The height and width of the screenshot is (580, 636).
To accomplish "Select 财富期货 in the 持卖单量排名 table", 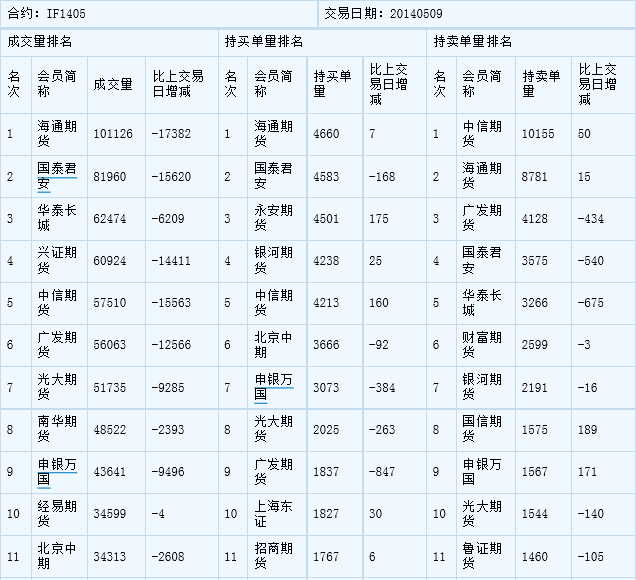I will pyautogui.click(x=481, y=345).
